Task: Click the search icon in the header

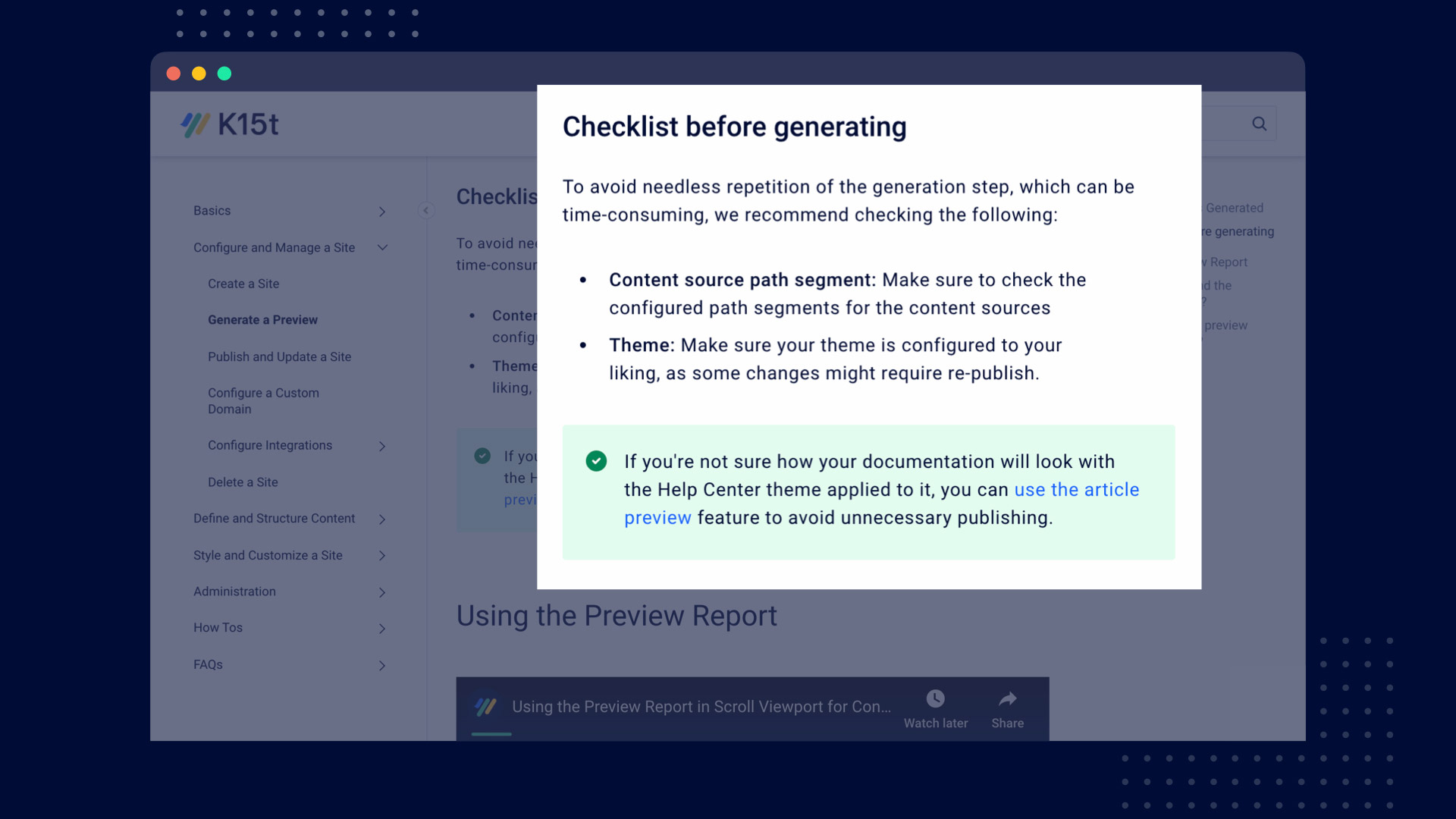Action: 1259,123
